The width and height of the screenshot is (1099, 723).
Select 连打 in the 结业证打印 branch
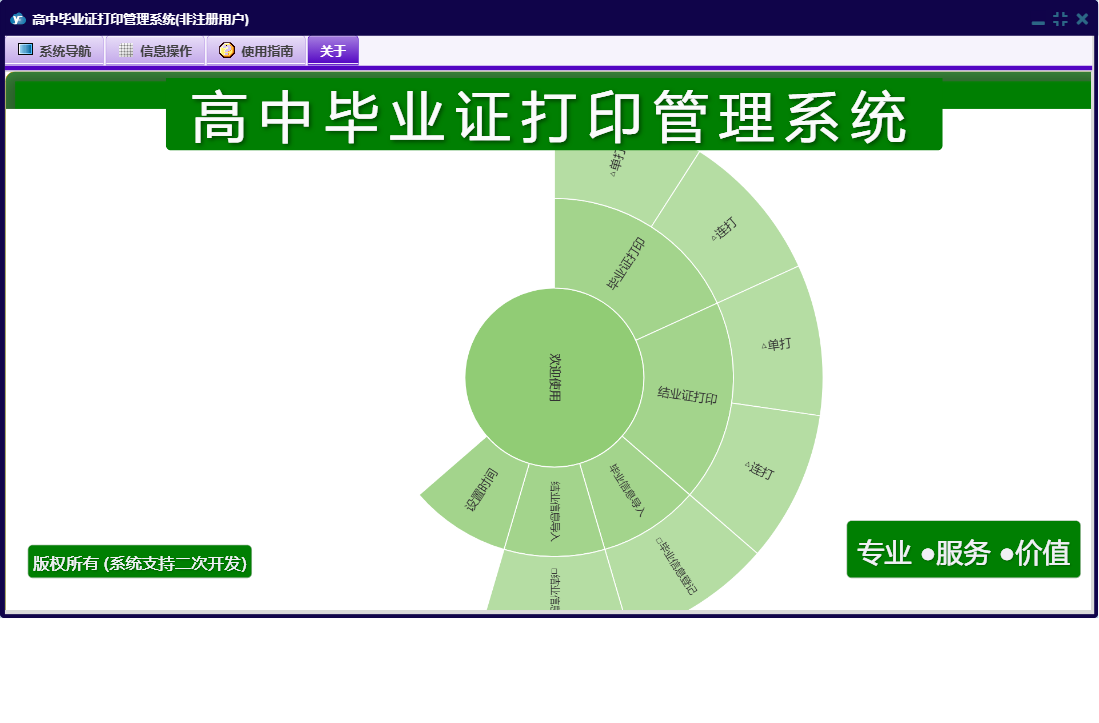760,470
